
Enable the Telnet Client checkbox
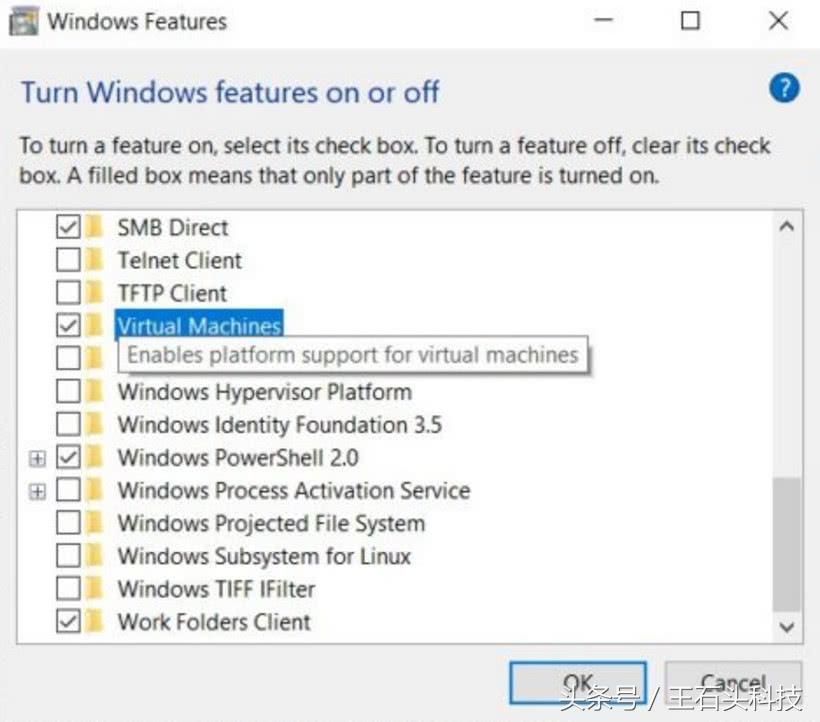(68, 260)
